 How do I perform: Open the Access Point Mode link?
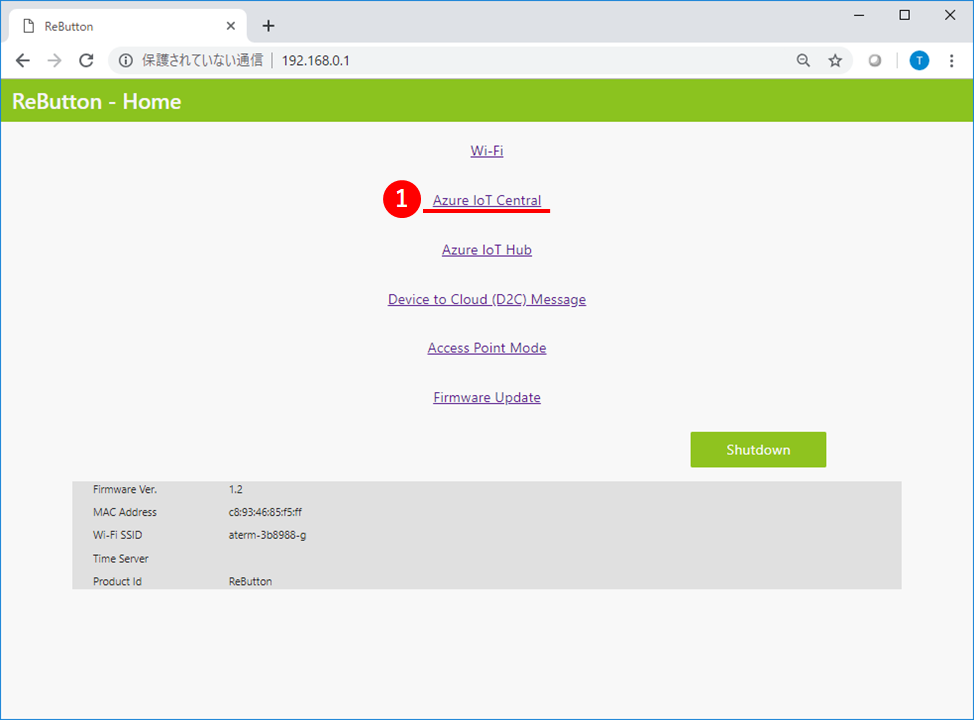pos(486,348)
